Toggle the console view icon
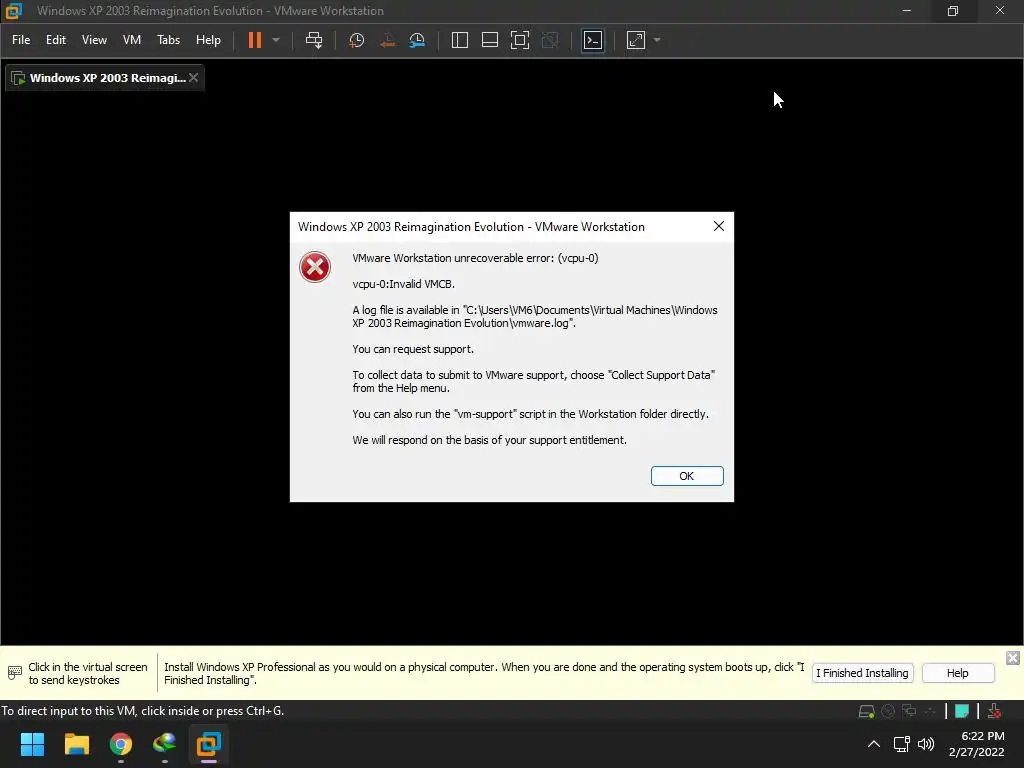 click(x=593, y=40)
